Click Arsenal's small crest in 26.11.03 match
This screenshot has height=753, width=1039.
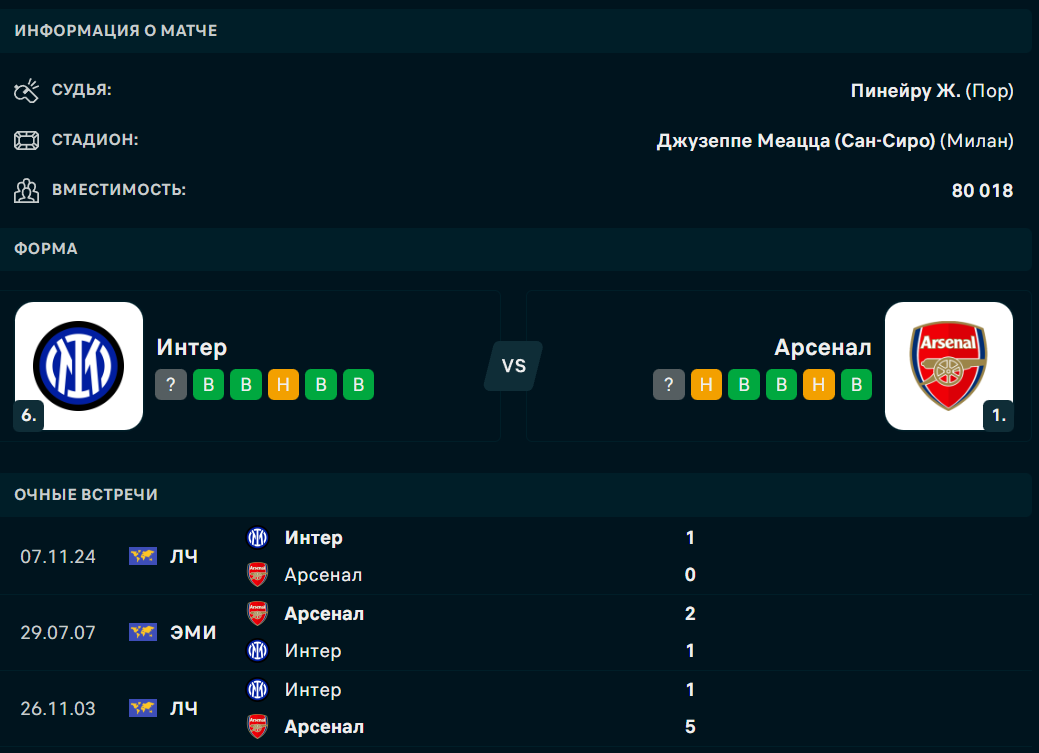pyautogui.click(x=258, y=727)
